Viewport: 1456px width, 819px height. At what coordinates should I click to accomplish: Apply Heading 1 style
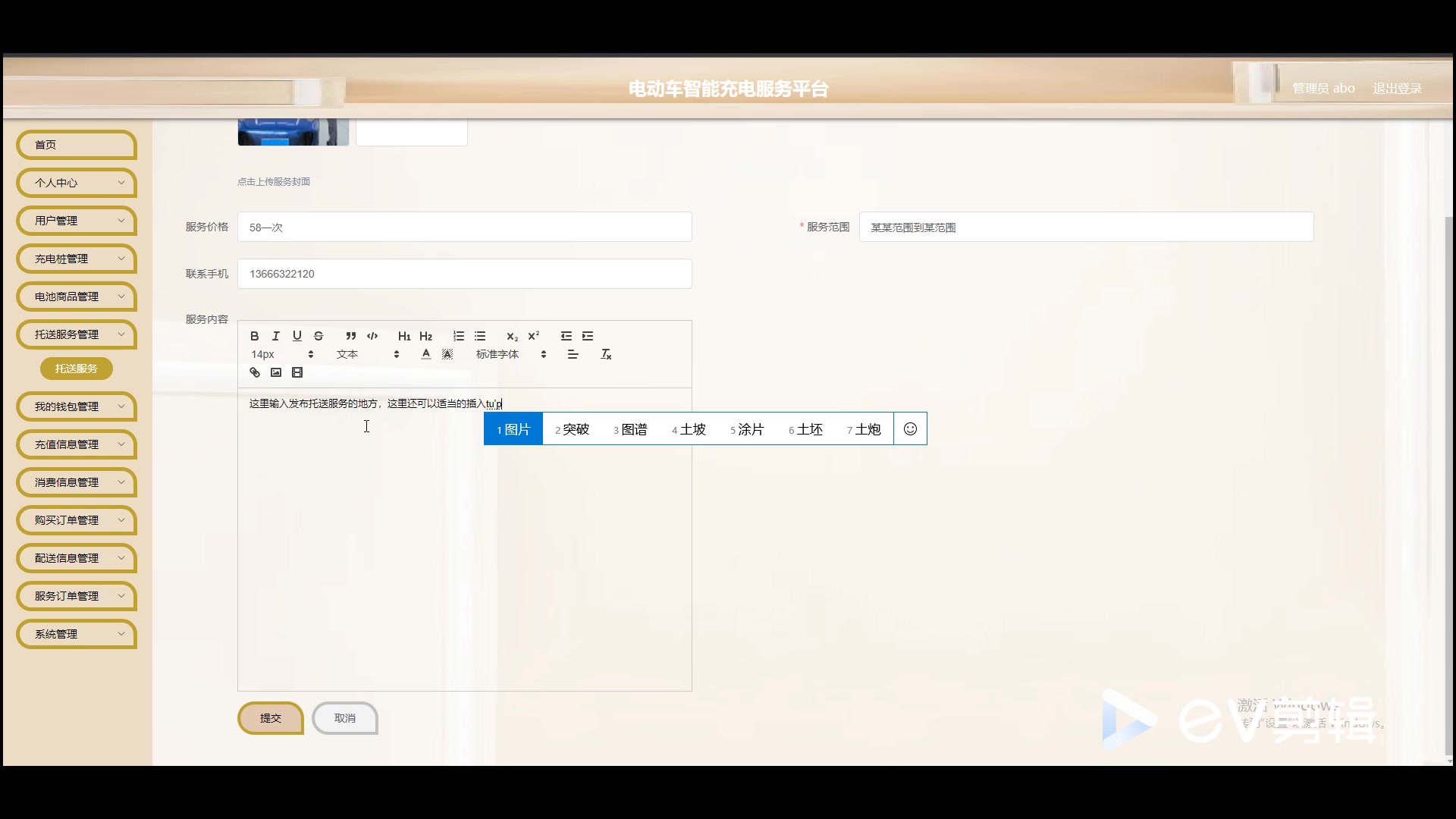tap(404, 336)
